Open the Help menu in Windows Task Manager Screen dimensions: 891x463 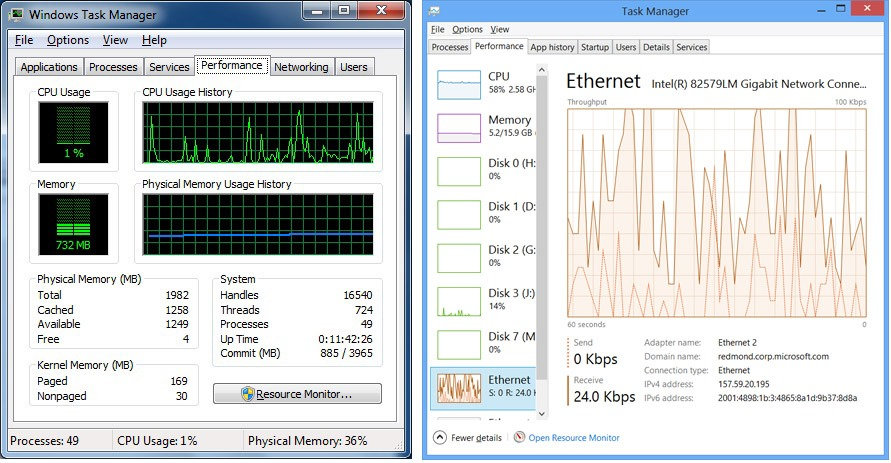coord(154,40)
